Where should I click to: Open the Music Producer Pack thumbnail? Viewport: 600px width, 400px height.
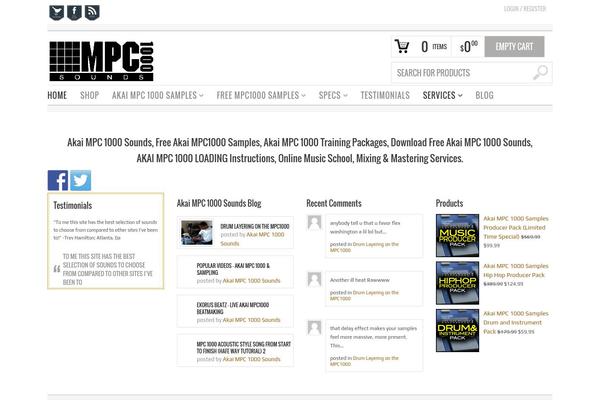(457, 235)
